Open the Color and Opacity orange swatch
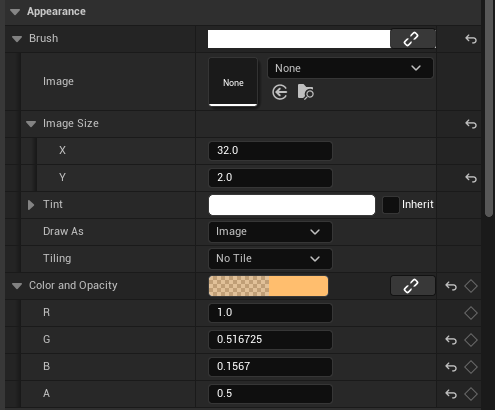Image resolution: width=495 pixels, height=410 pixels. pos(268,286)
